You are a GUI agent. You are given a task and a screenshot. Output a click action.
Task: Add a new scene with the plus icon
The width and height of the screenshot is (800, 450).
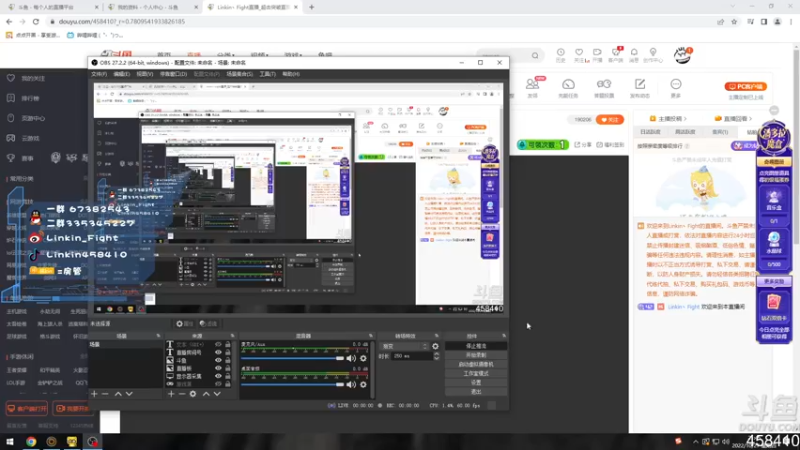pyautogui.click(x=94, y=394)
